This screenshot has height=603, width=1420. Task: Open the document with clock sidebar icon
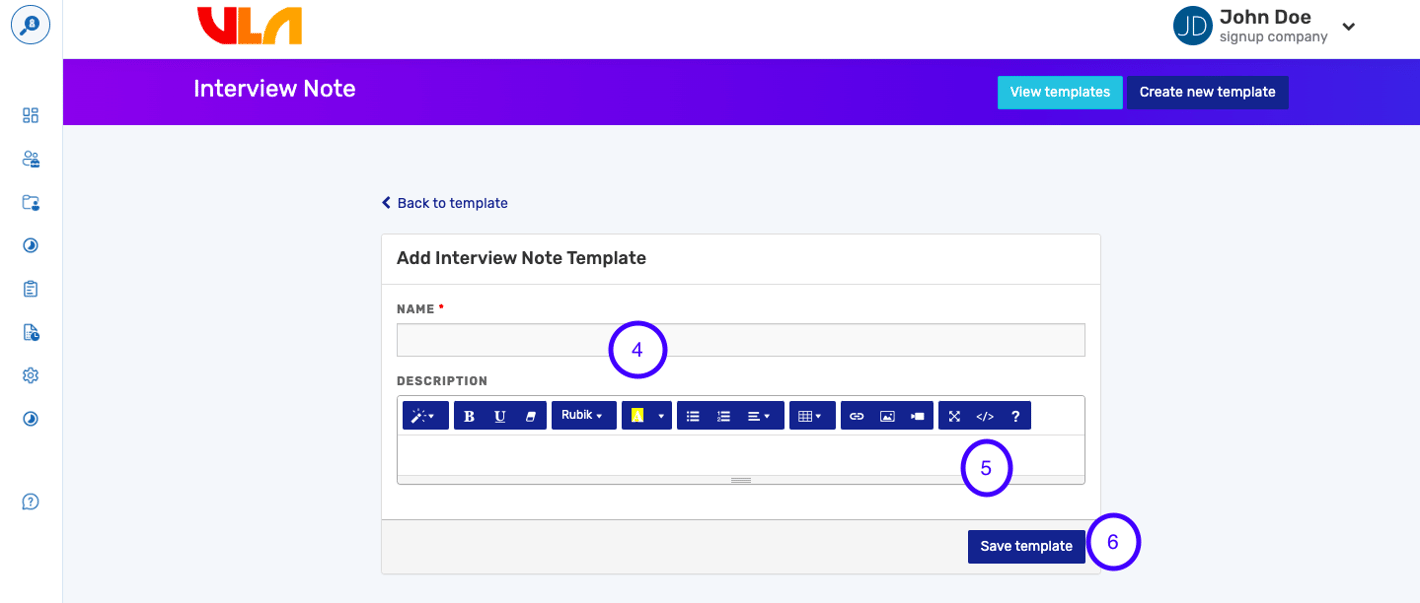point(31,332)
